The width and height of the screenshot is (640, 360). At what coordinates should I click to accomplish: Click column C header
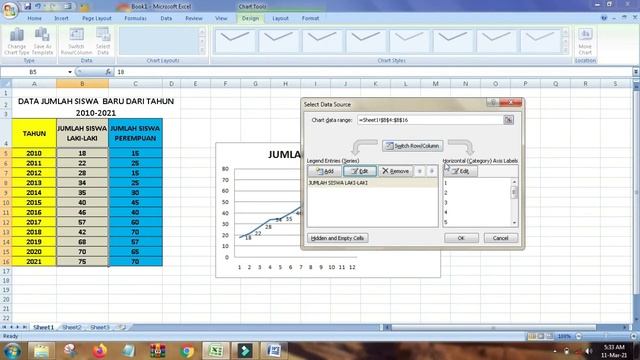point(135,84)
